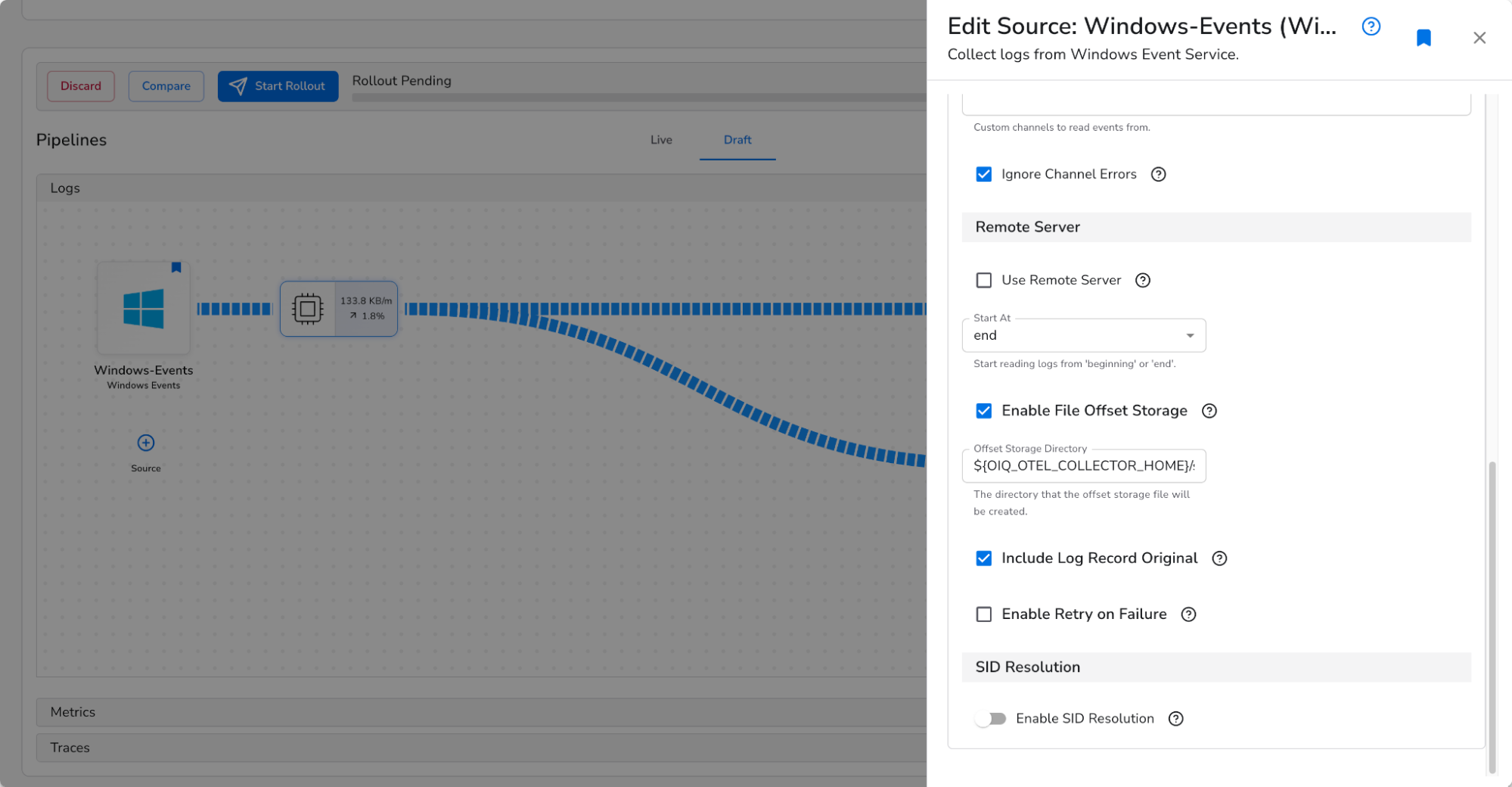Viewport: 1512px width, 787px height.
Task: Select the Draft tab
Action: click(x=737, y=139)
